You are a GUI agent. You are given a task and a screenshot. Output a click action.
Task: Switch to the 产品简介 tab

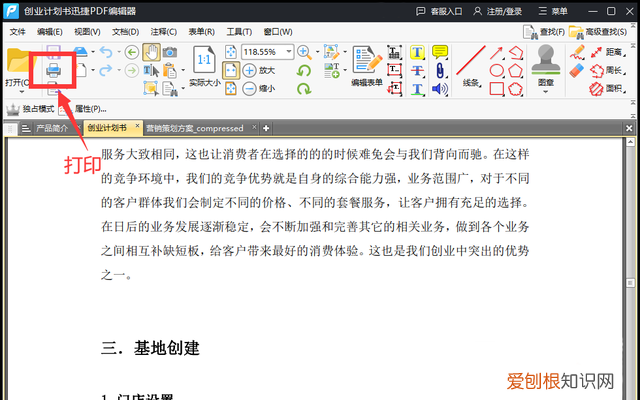[52, 128]
